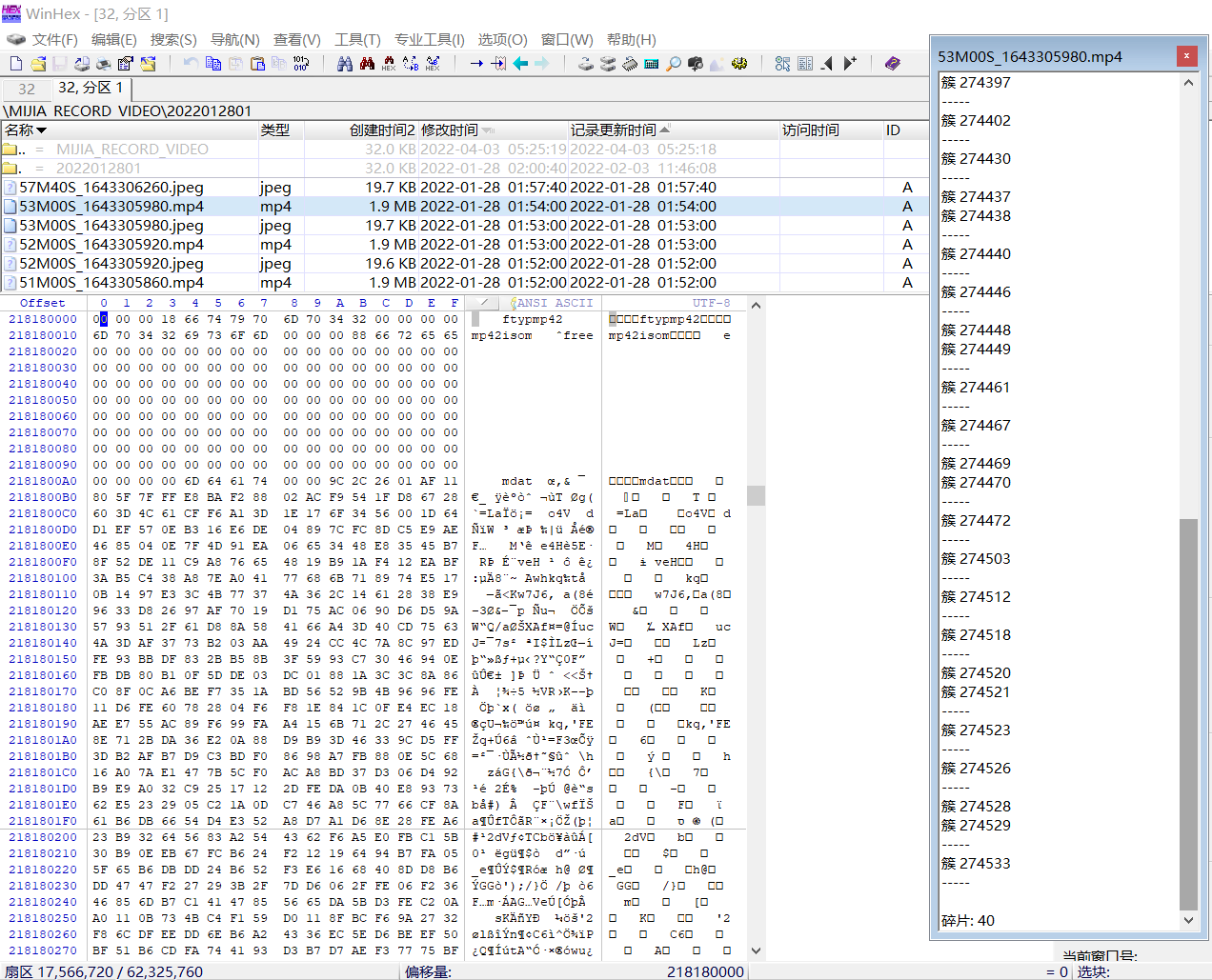Click the purple Help book icon
Screen dimensions: 1212x980
893,64
